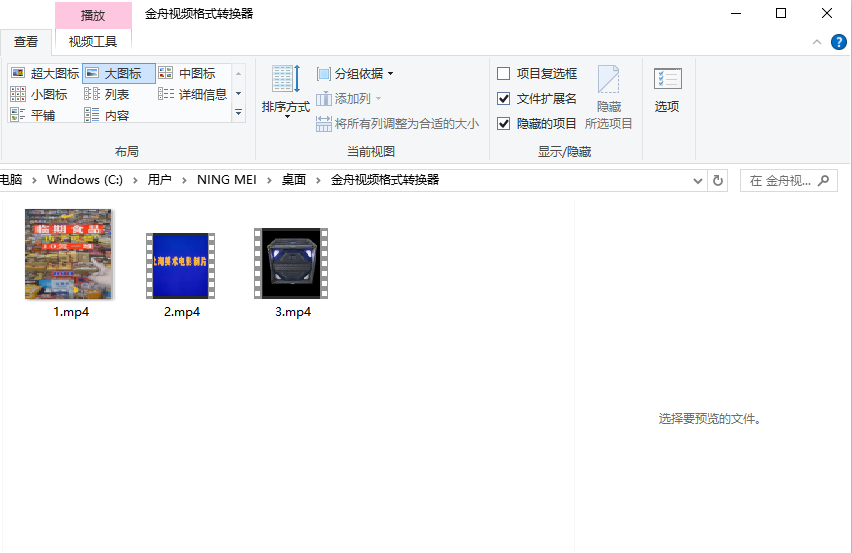The width and height of the screenshot is (852, 553).
Task: Expand the chevron after NING MEI
Action: point(269,180)
